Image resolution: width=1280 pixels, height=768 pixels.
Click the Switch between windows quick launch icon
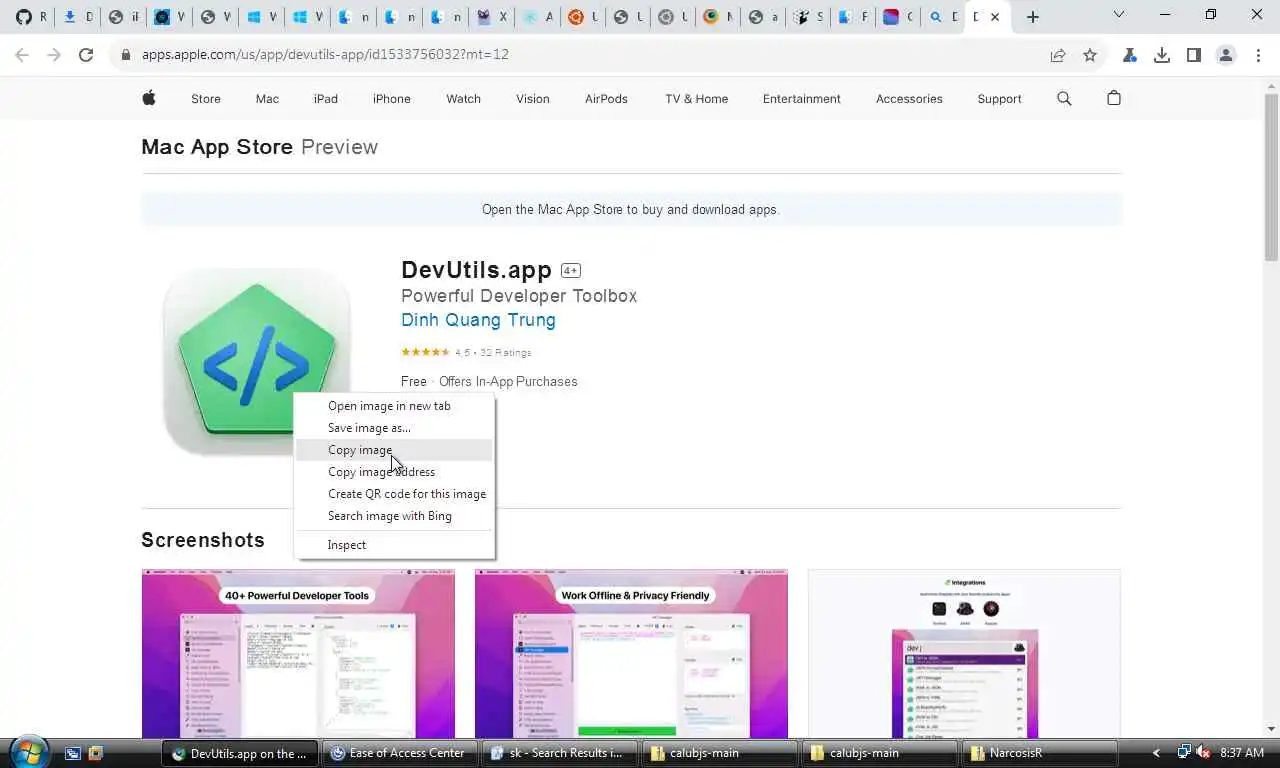pyautogui.click(x=95, y=753)
